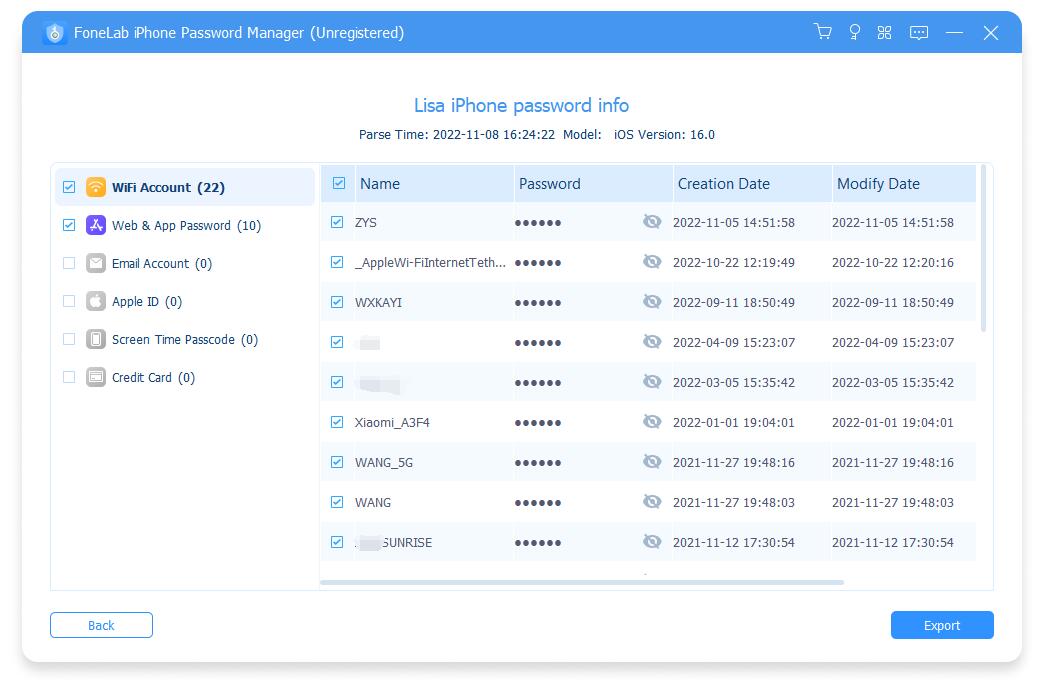
Task: Click the key register icon in title bar
Action: 854,32
